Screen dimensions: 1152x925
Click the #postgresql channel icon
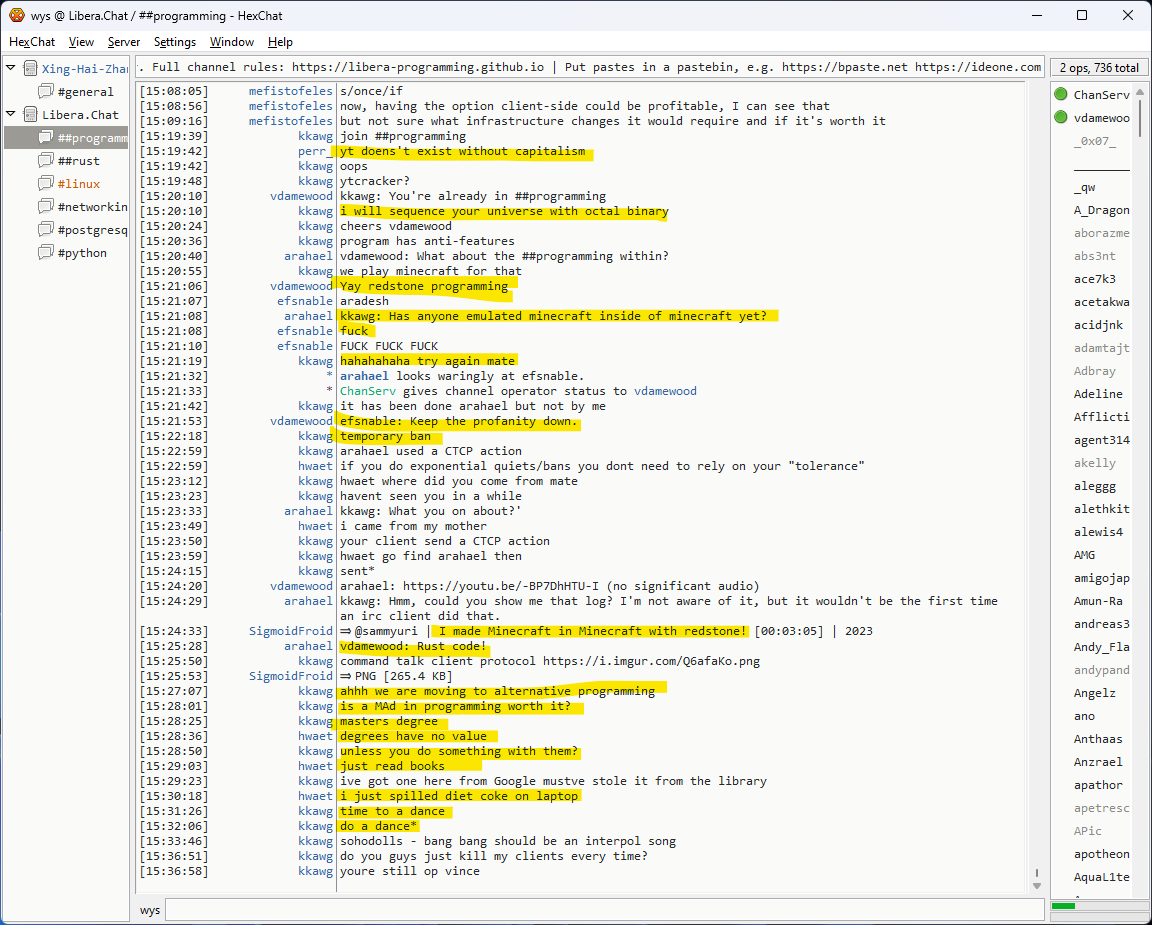46,230
